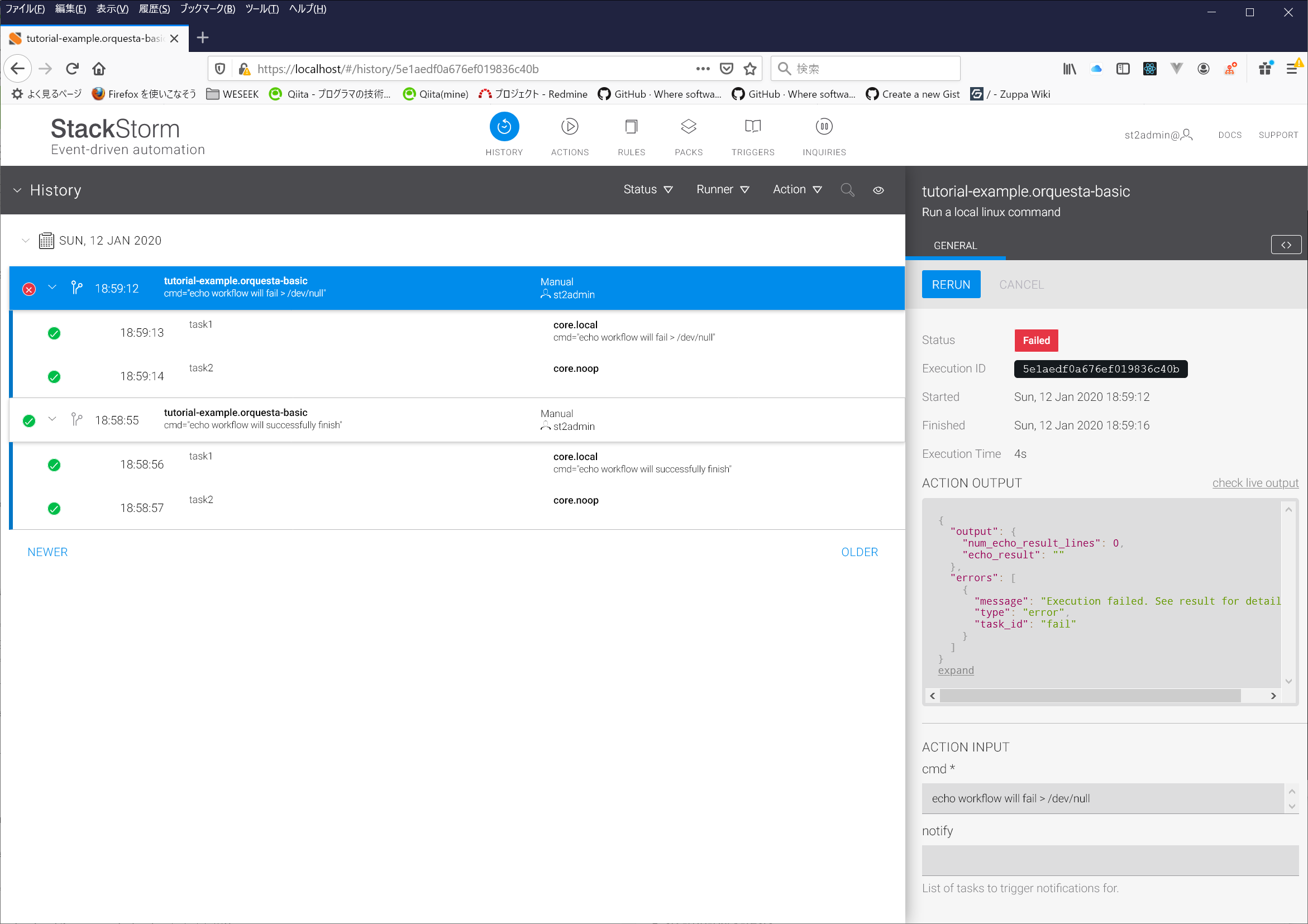Click the notify input field
Image resolution: width=1308 pixels, height=924 pixels.
click(x=1109, y=860)
